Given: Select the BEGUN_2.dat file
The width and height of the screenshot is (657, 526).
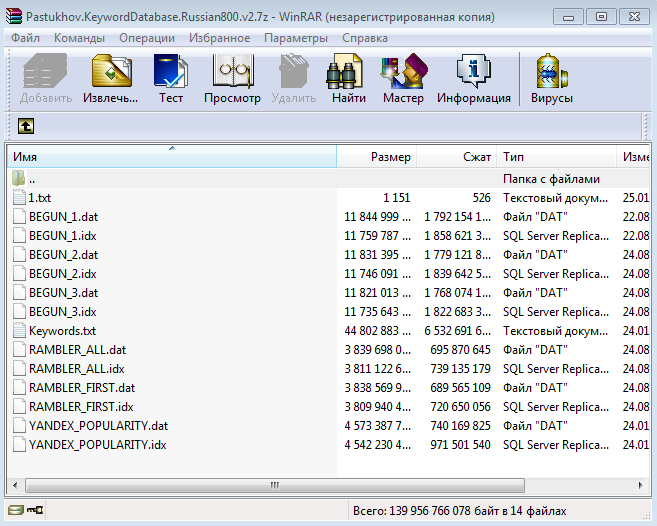Looking at the screenshot, I should click(63, 254).
